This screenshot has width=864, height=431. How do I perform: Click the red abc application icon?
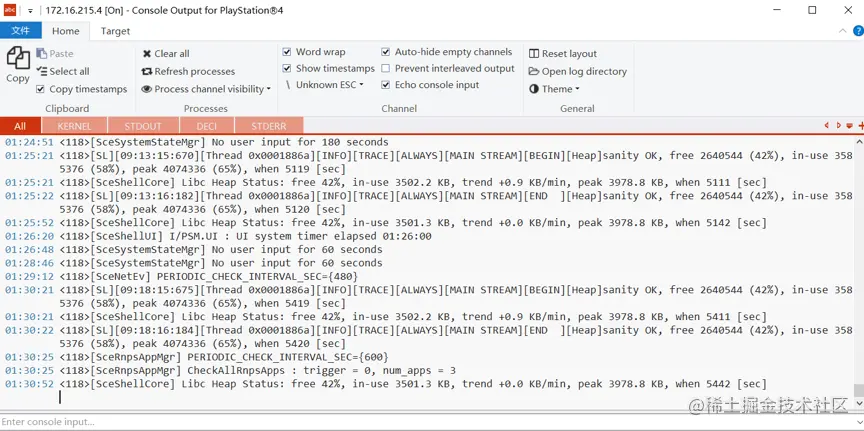10,10
